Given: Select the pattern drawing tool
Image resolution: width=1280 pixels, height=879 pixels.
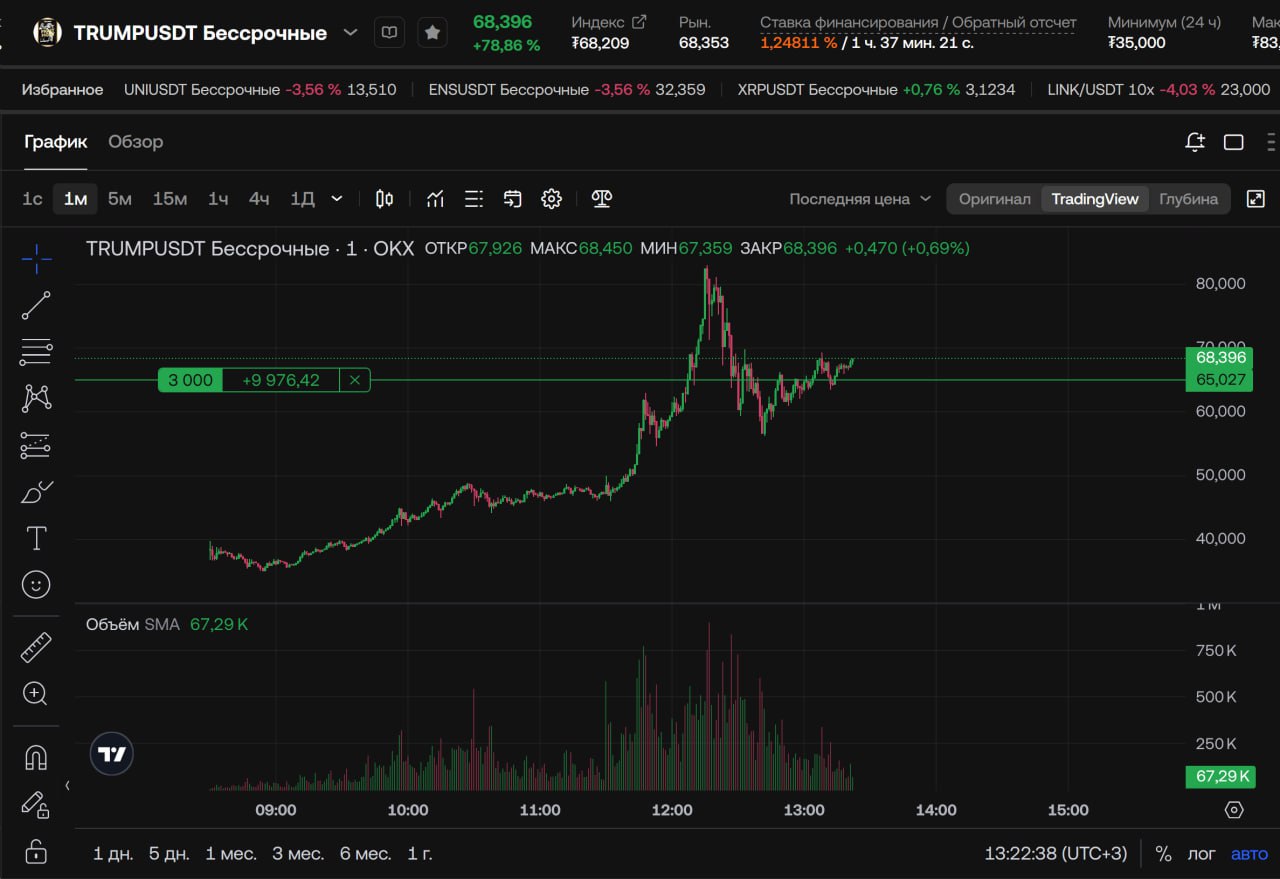Looking at the screenshot, I should tap(36, 398).
